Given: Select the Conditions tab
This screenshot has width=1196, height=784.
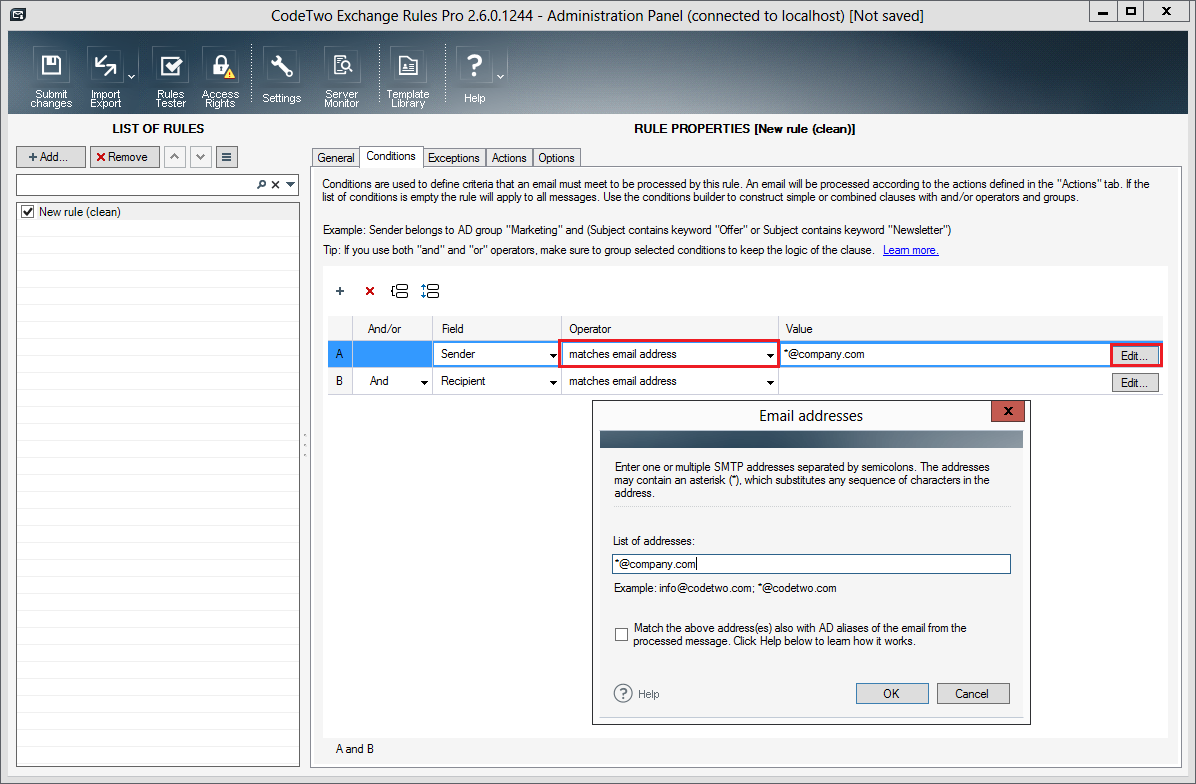Looking at the screenshot, I should [391, 156].
